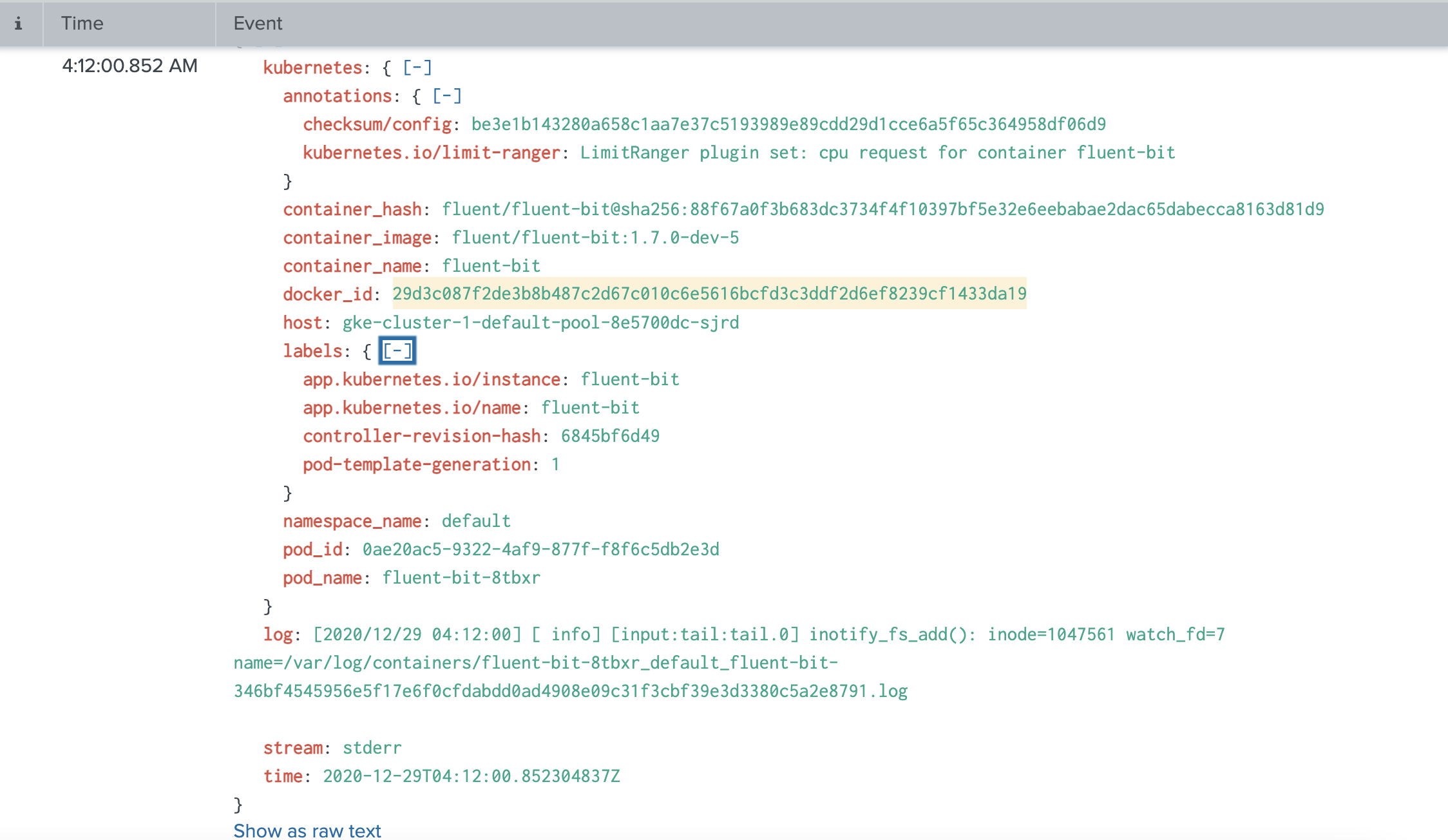Collapse the annotations section

pos(448,95)
